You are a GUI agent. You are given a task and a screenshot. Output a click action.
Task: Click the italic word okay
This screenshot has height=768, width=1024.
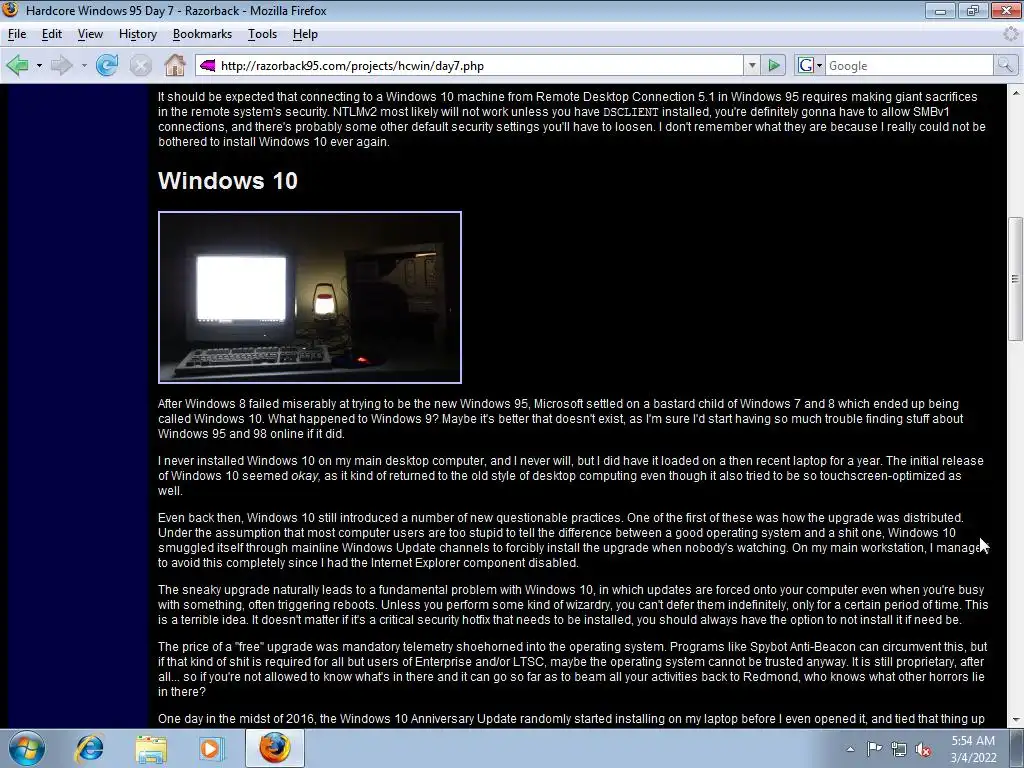tap(305, 476)
